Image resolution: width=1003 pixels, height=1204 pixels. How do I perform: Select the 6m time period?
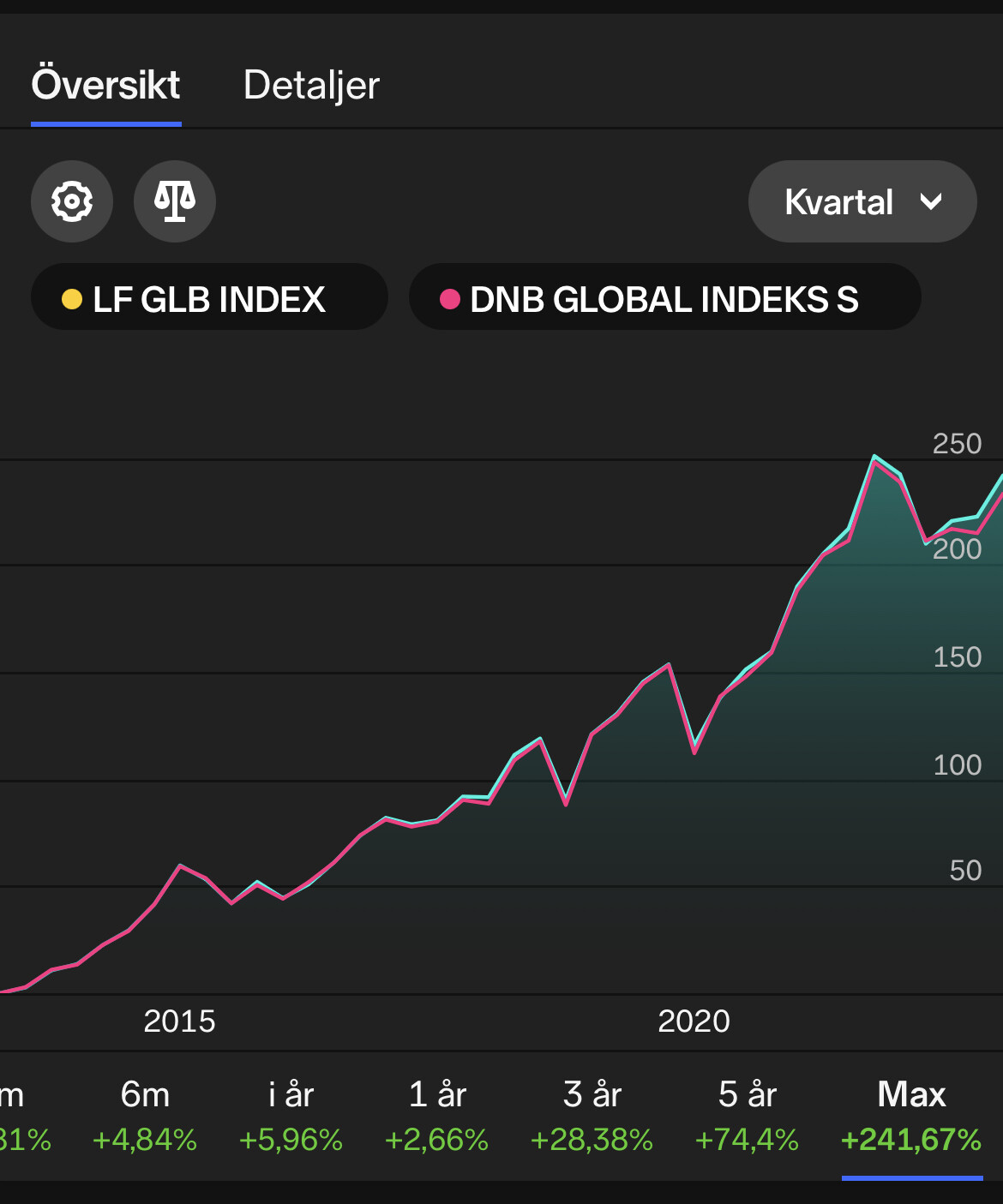[145, 1117]
